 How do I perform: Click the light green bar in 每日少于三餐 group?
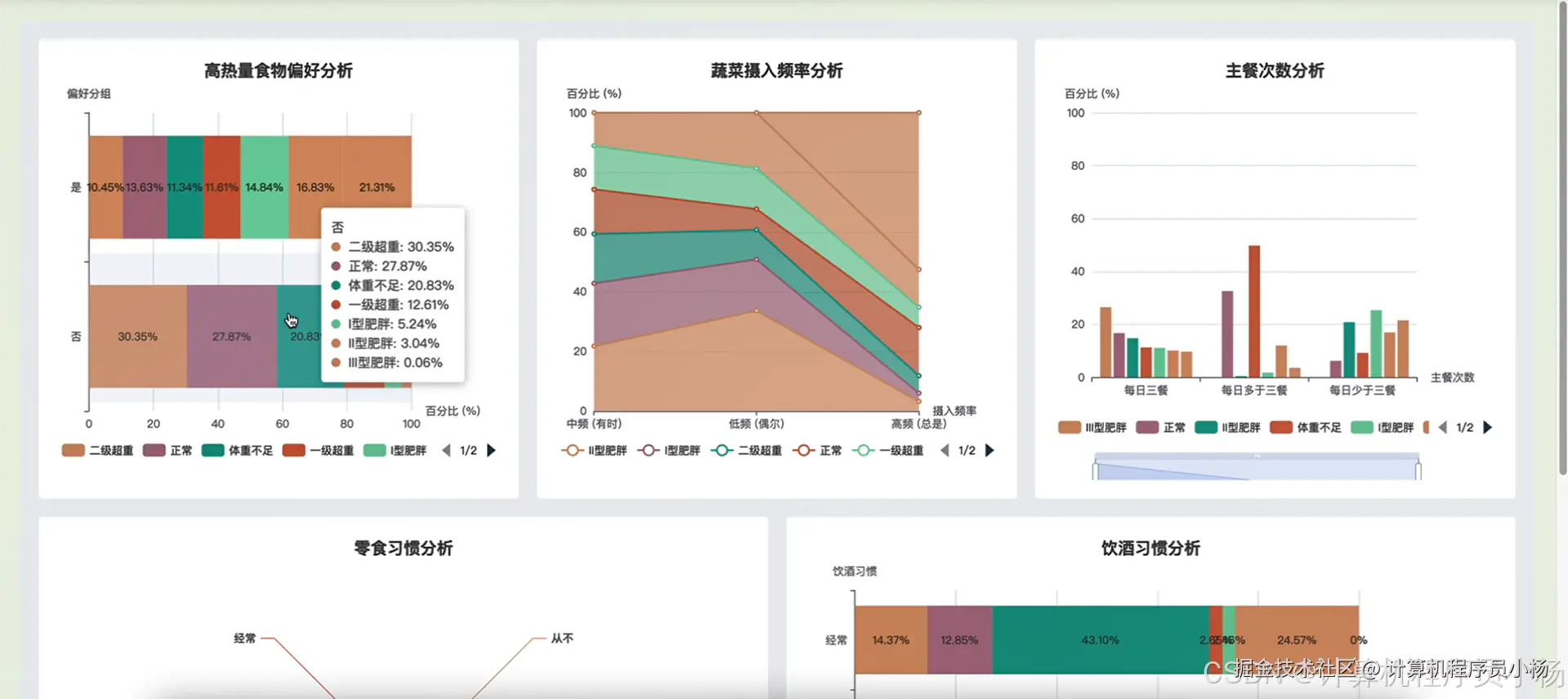(1376, 344)
